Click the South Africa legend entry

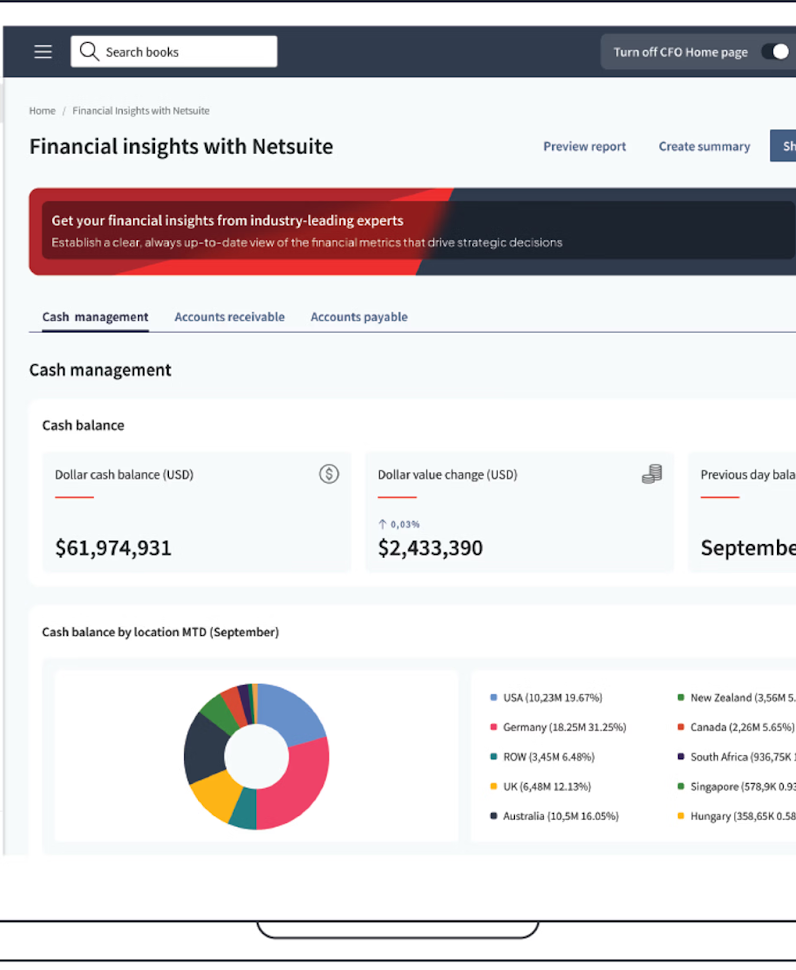(x=737, y=757)
